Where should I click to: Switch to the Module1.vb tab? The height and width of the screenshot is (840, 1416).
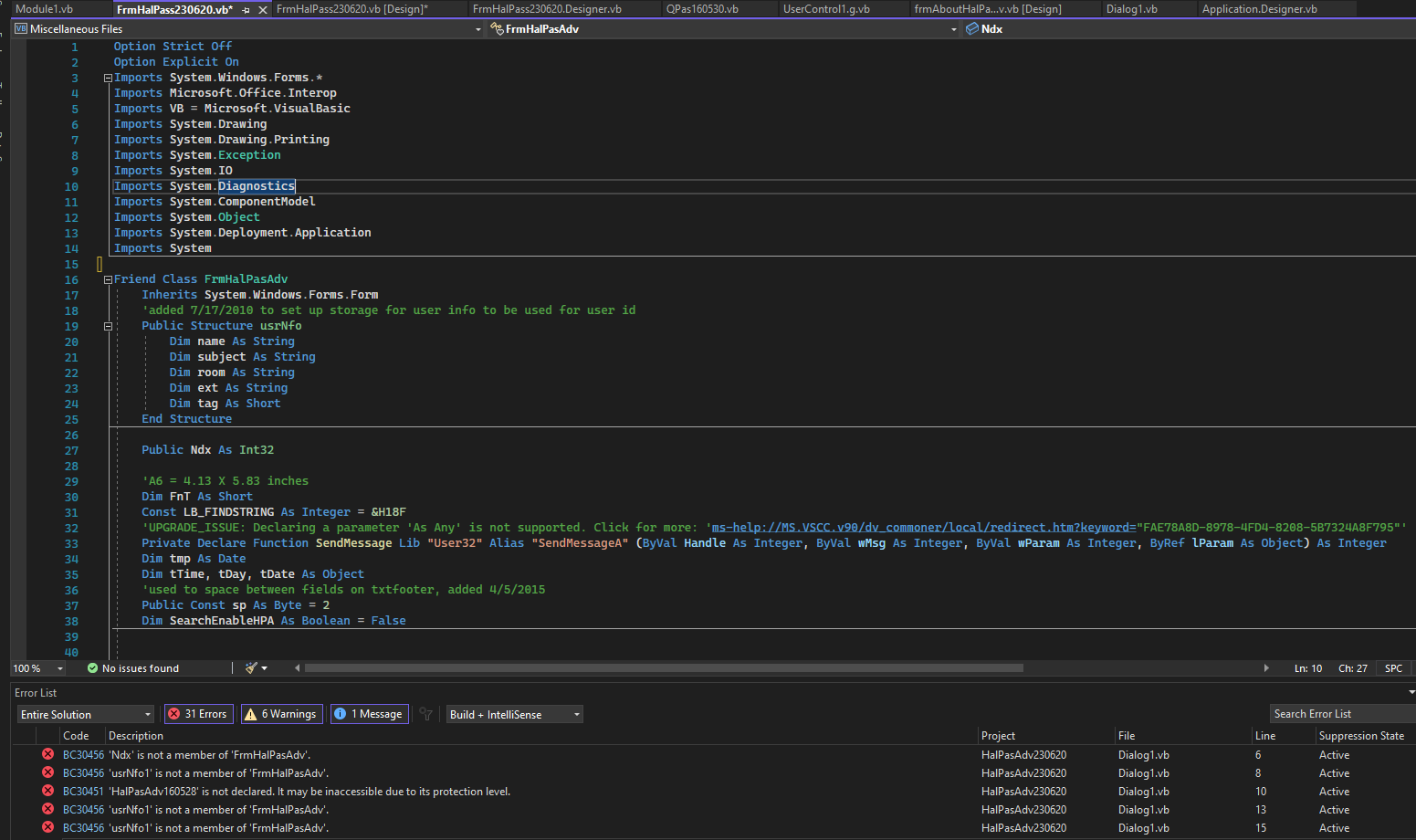45,9
